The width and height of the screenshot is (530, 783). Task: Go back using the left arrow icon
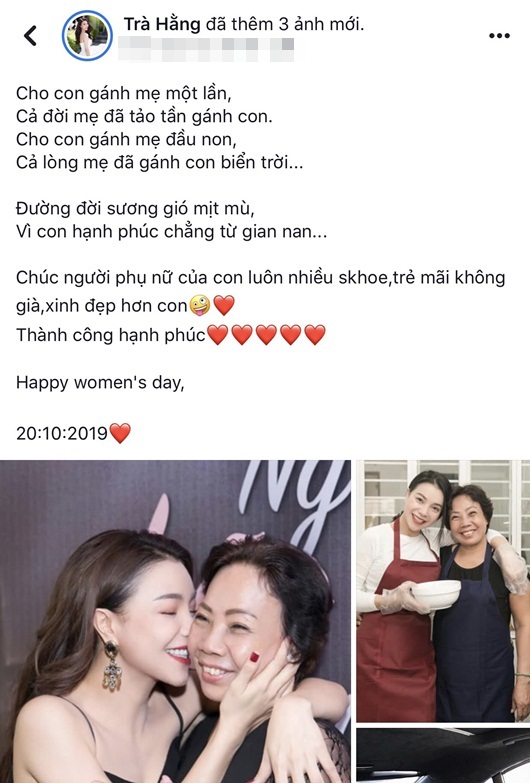coord(30,36)
